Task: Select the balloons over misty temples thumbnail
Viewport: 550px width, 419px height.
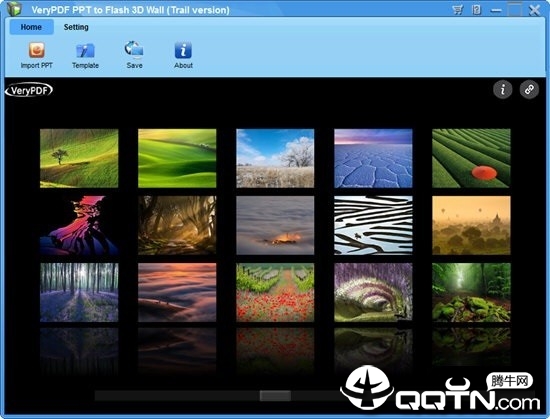Action: pyautogui.click(x=471, y=225)
